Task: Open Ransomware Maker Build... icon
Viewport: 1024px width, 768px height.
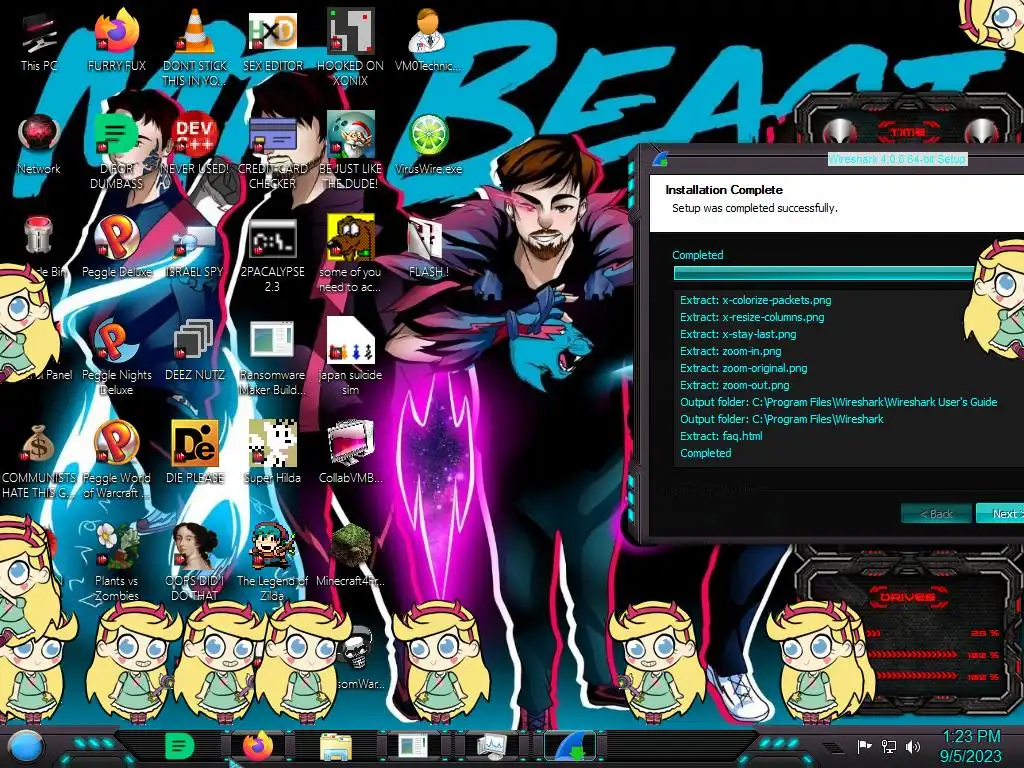Action: (273, 358)
